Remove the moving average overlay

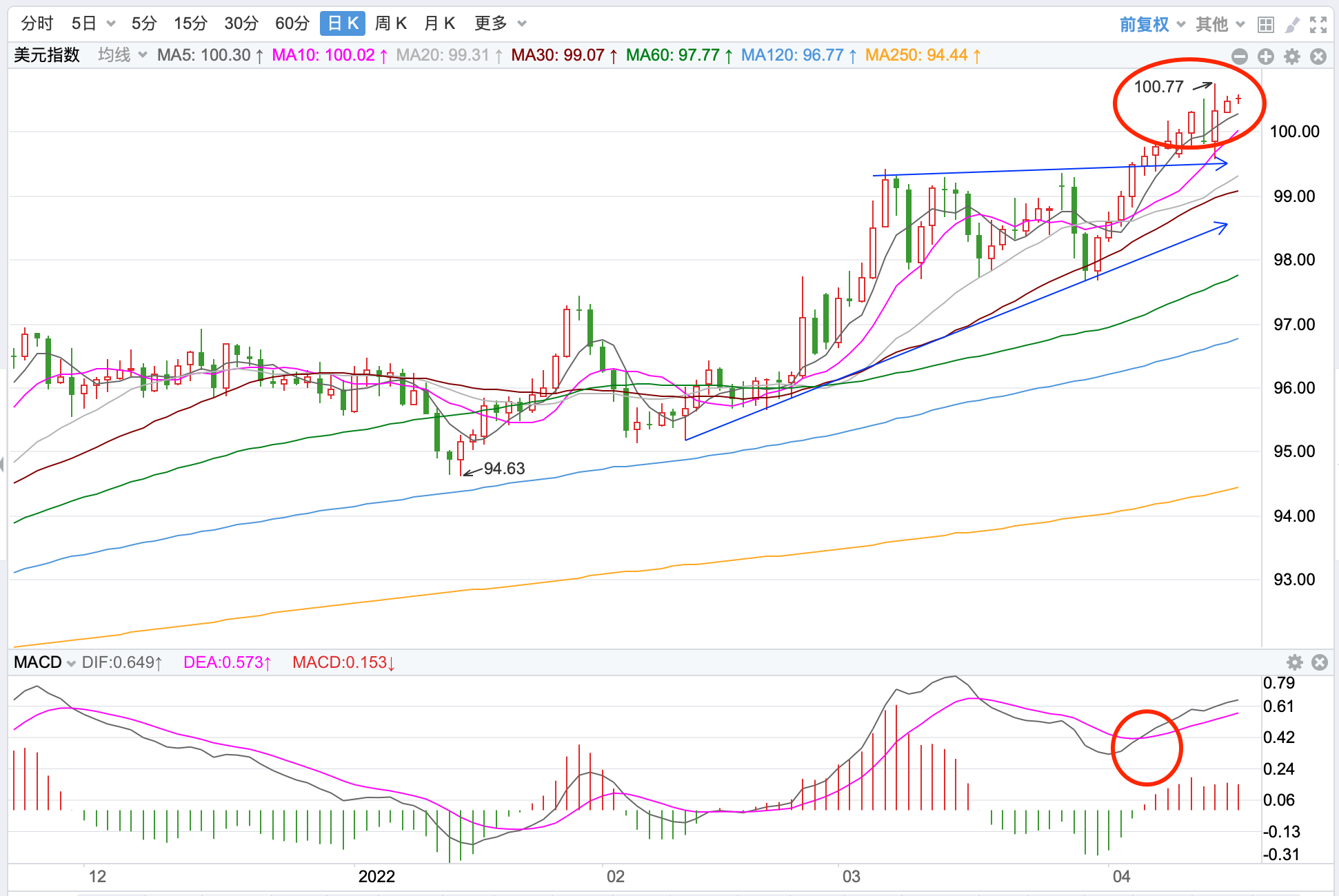(x=1318, y=57)
